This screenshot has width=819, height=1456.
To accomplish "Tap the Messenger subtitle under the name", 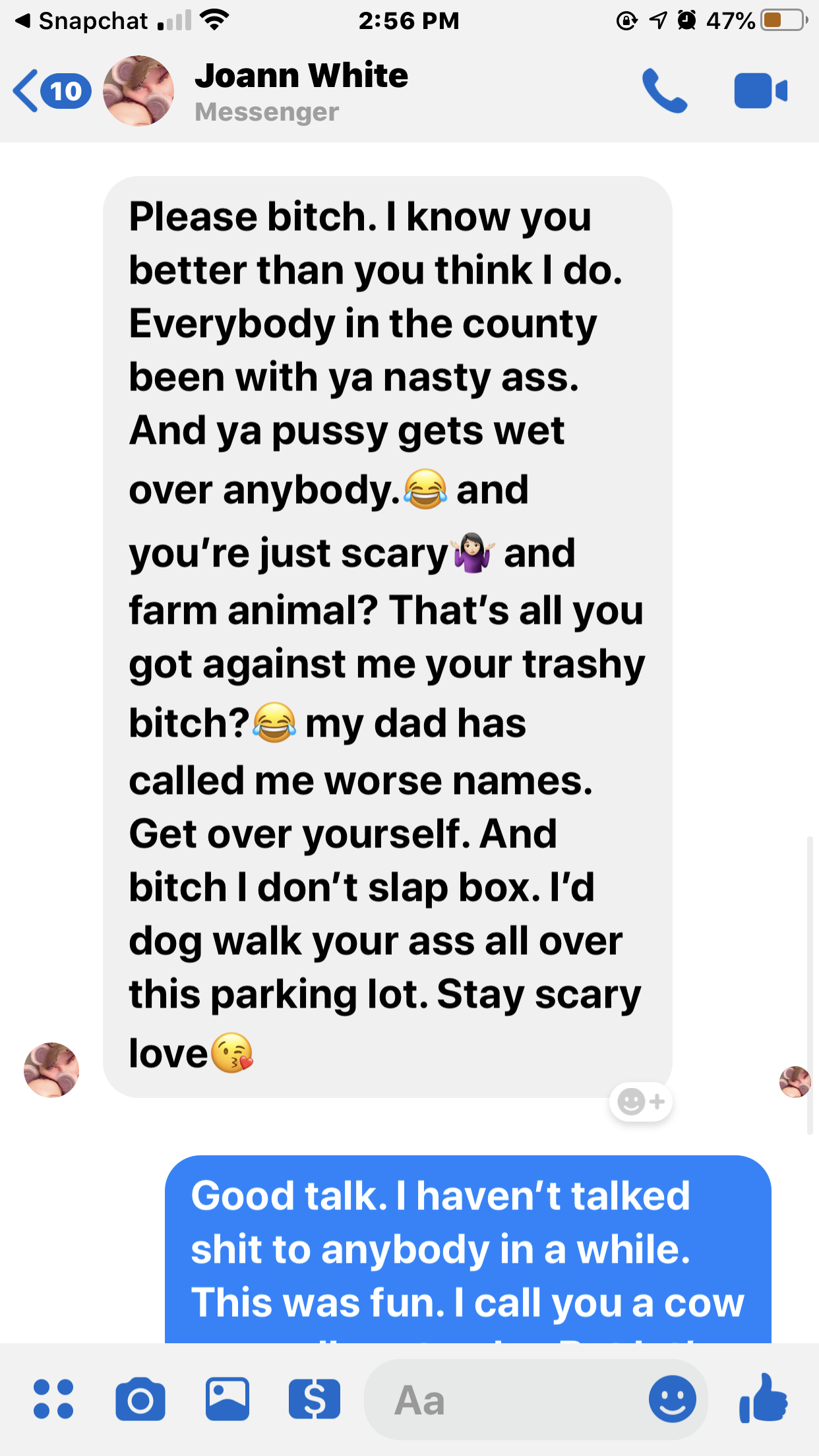I will click(x=267, y=112).
